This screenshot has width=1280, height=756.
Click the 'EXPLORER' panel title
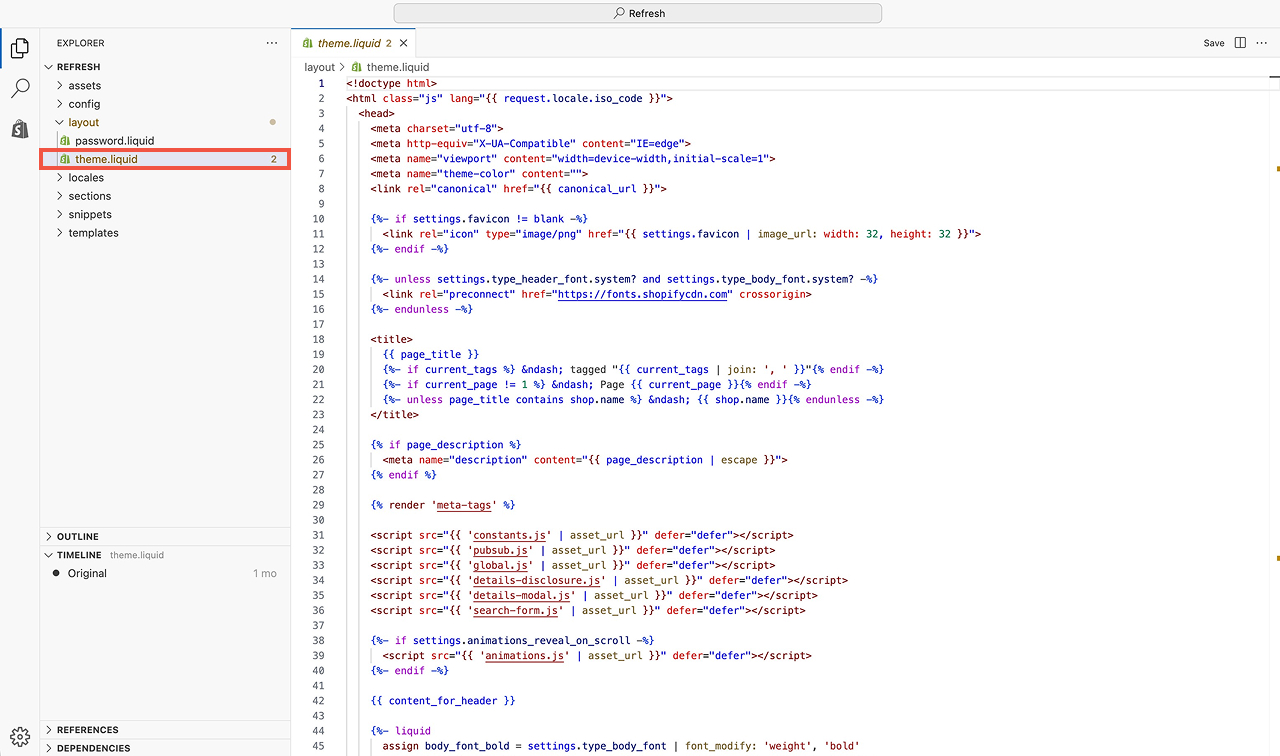pos(81,43)
